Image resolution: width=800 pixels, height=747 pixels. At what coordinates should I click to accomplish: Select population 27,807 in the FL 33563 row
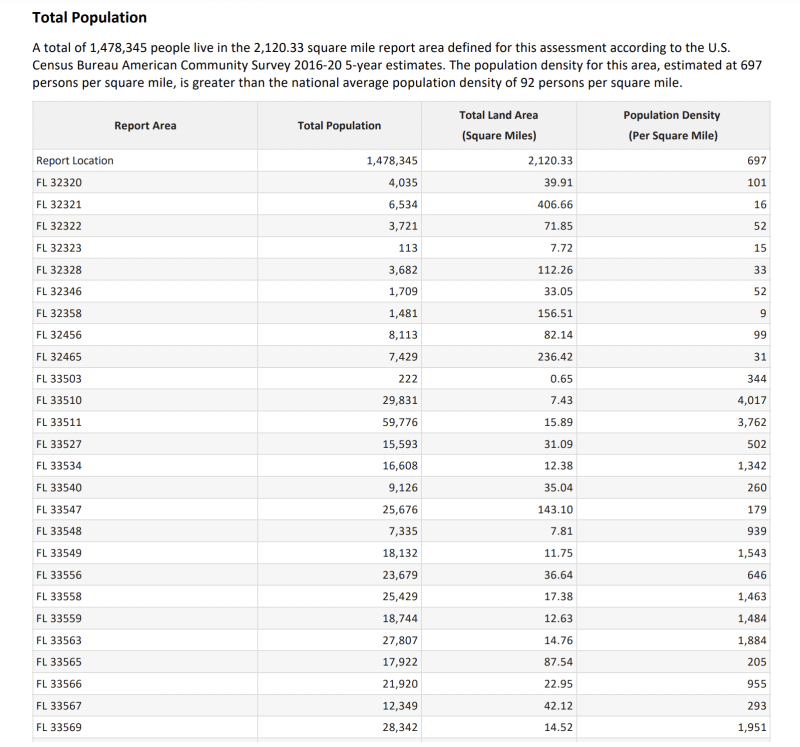(x=400, y=640)
